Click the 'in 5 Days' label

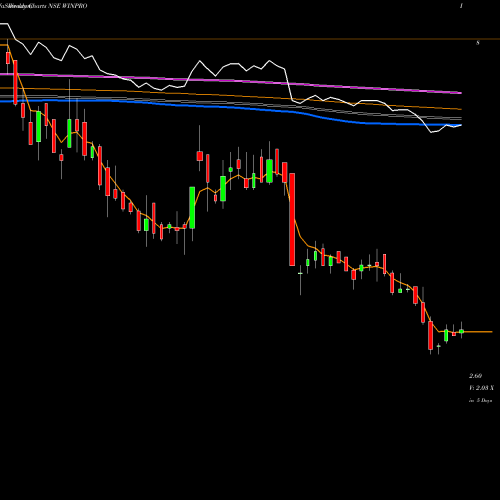coord(480,400)
